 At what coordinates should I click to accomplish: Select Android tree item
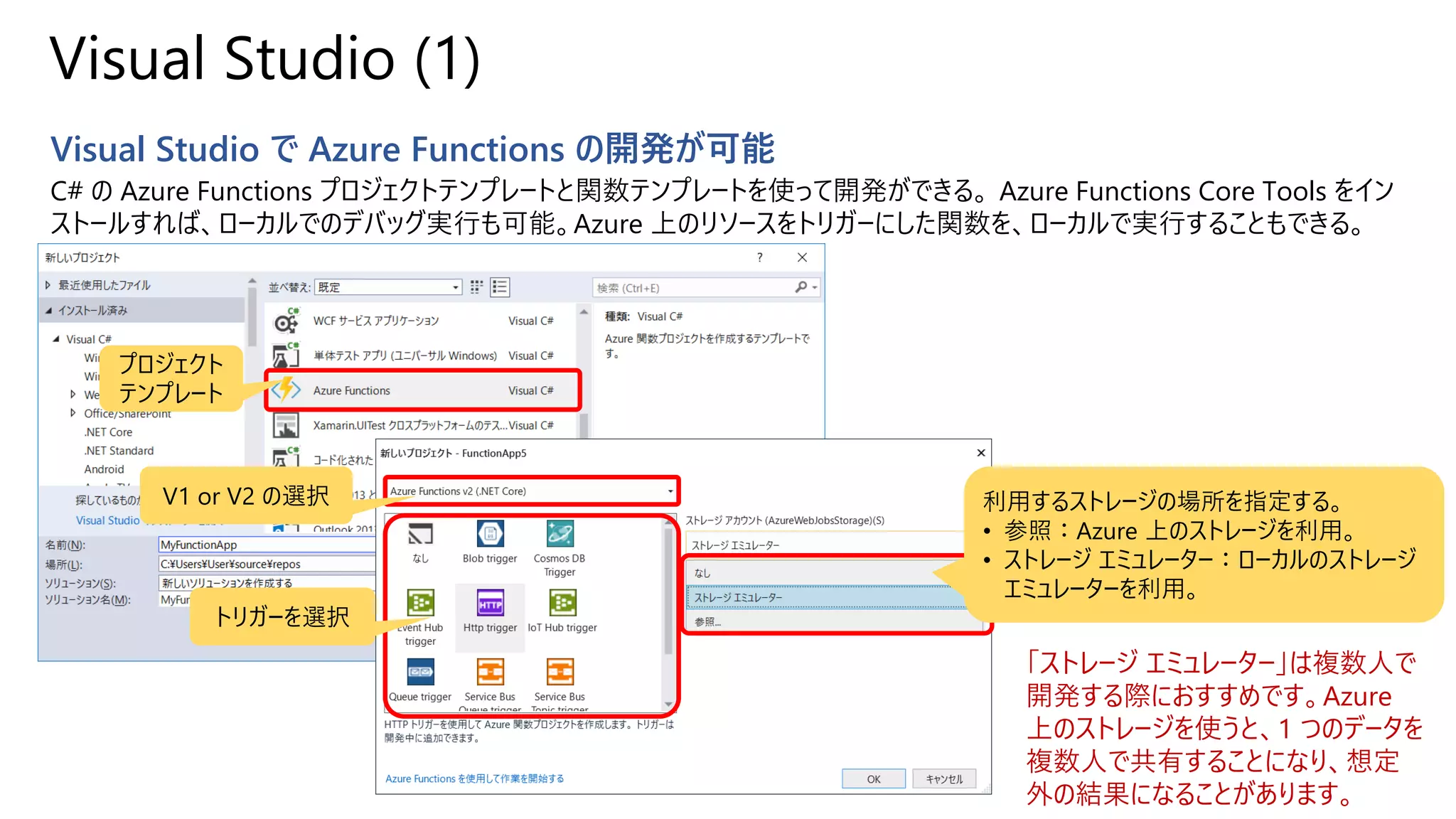pyautogui.click(x=104, y=469)
